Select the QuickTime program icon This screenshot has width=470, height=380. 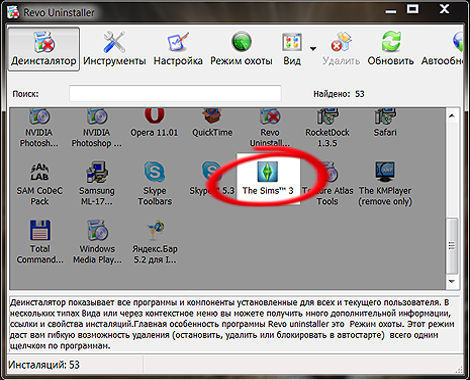pyautogui.click(x=212, y=122)
